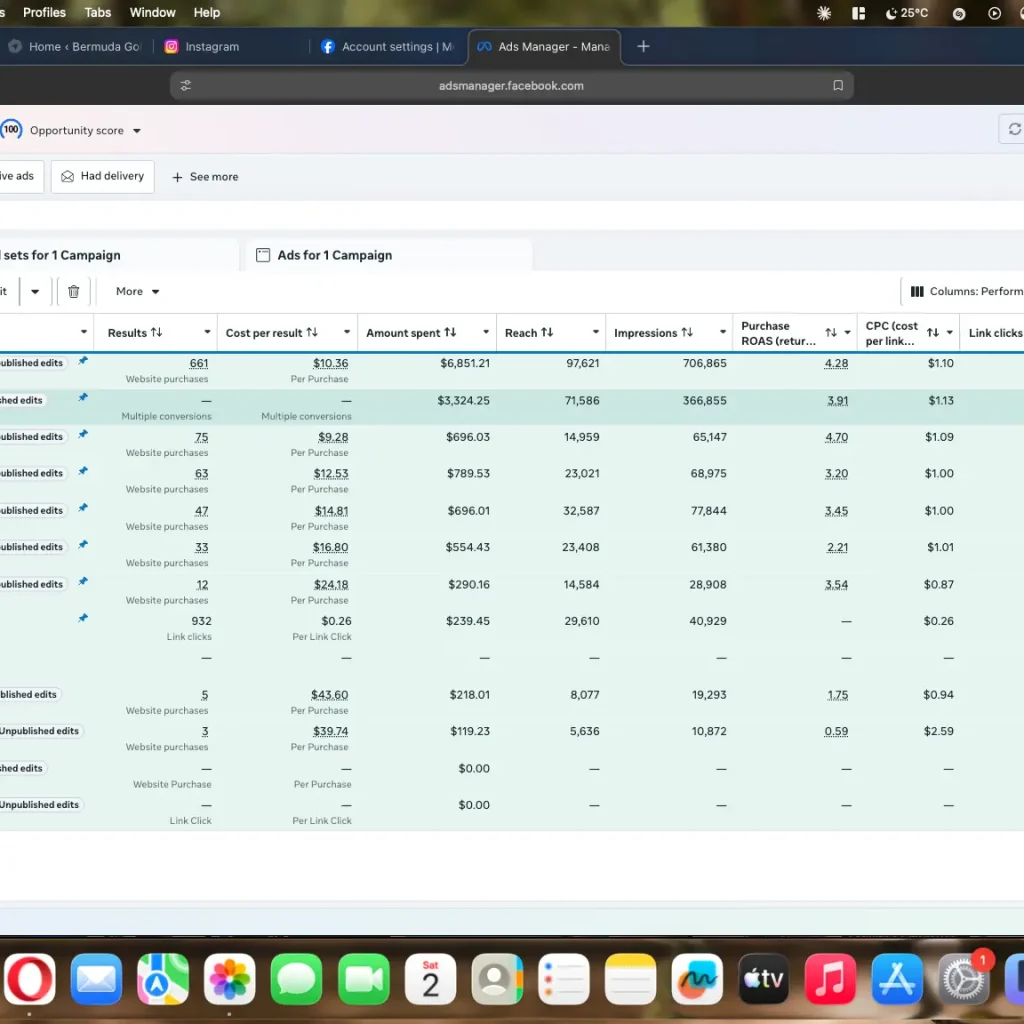The image size is (1024, 1024).
Task: Sort by Impressions using the arrows icon
Action: pyautogui.click(x=687, y=332)
